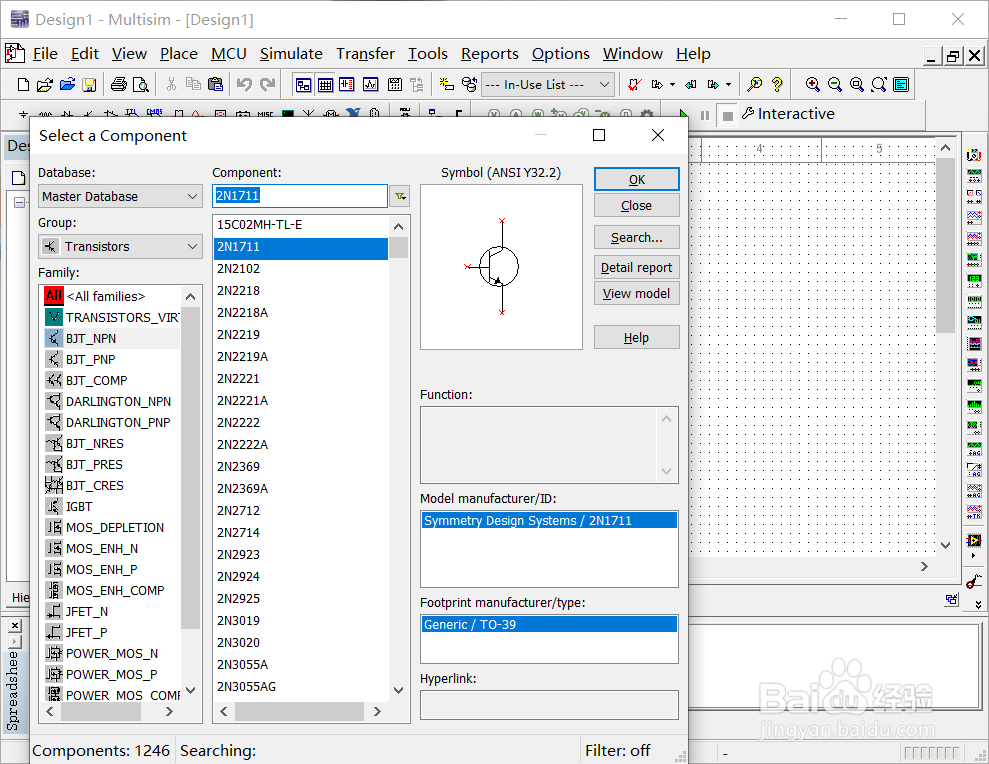The height and width of the screenshot is (764, 989).
Task: Switch to full screen view icon
Action: [x=901, y=85]
